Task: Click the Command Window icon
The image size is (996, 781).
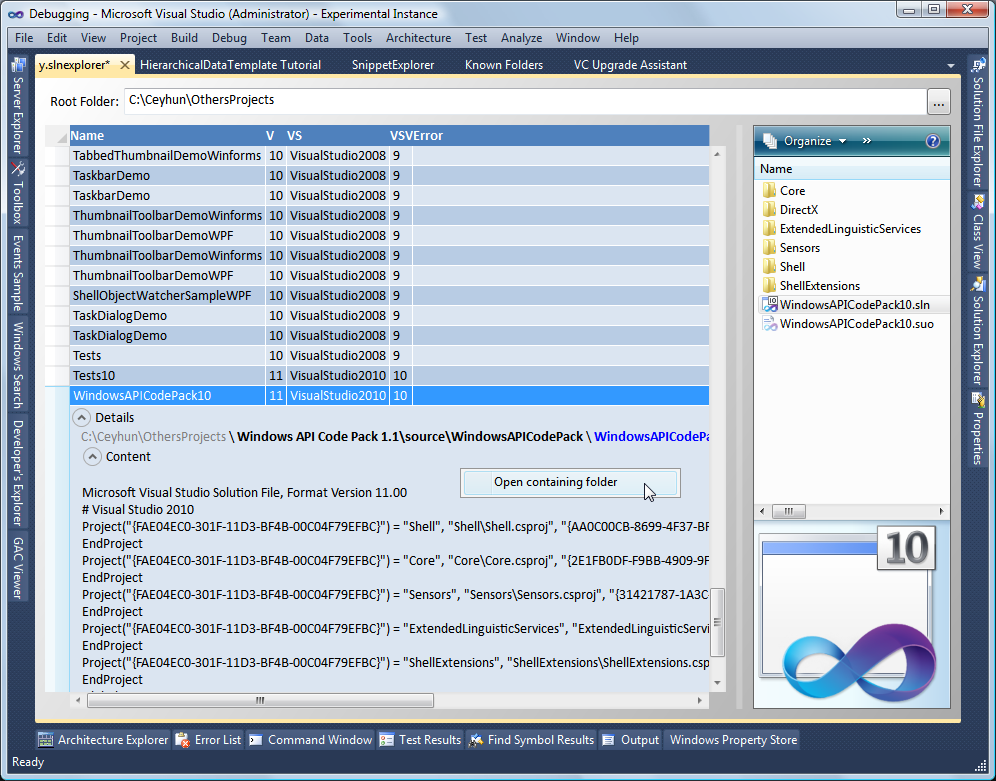Action: coord(256,740)
